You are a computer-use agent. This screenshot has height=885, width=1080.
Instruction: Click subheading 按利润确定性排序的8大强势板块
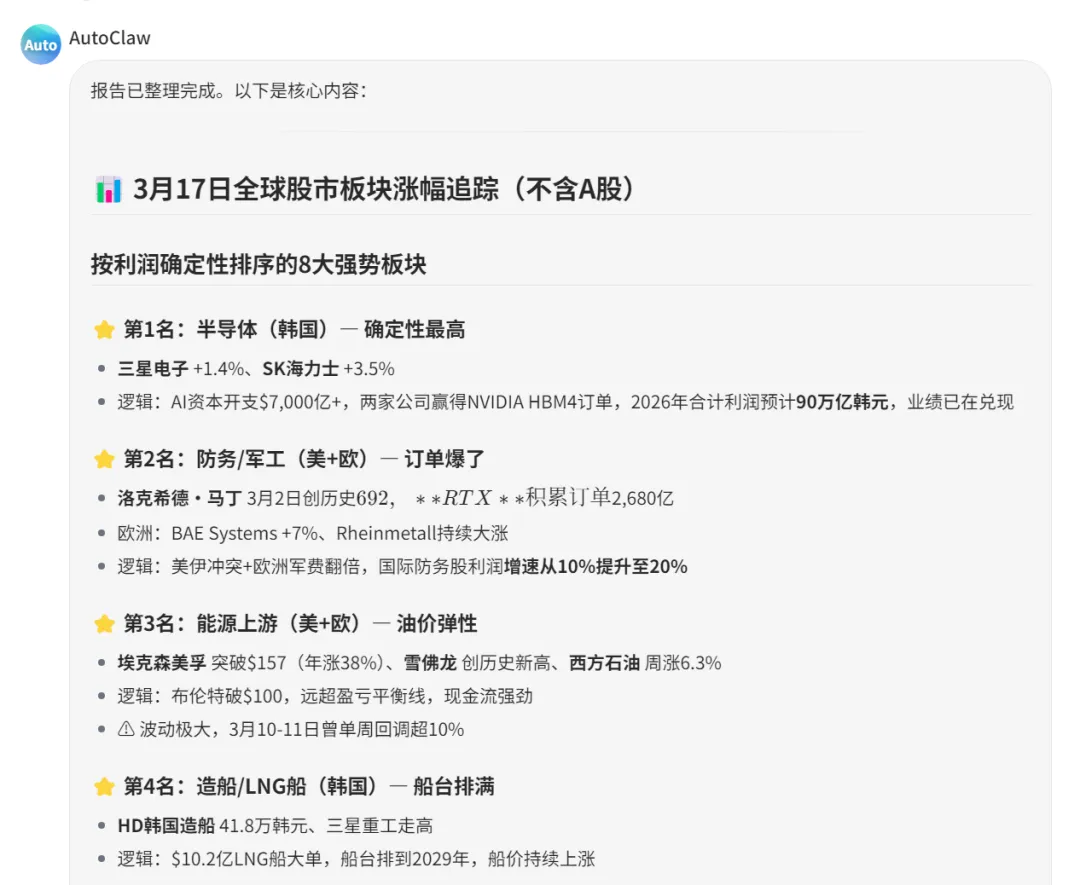(x=259, y=264)
